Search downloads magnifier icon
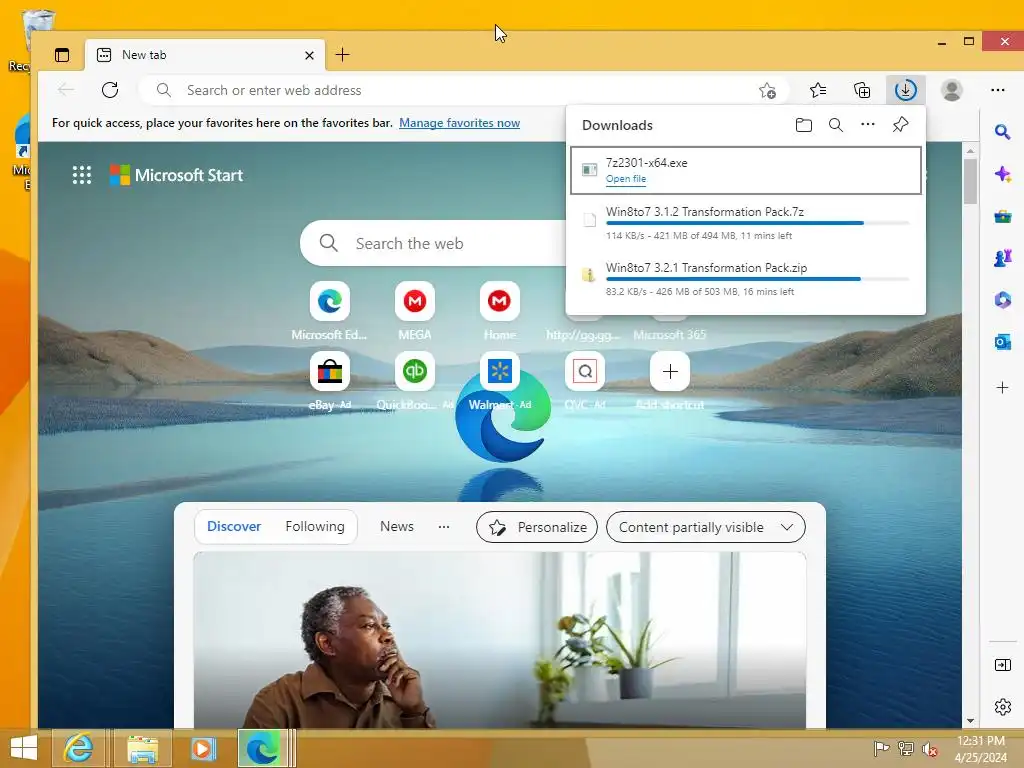Screen dimensions: 1024x768 click(835, 125)
